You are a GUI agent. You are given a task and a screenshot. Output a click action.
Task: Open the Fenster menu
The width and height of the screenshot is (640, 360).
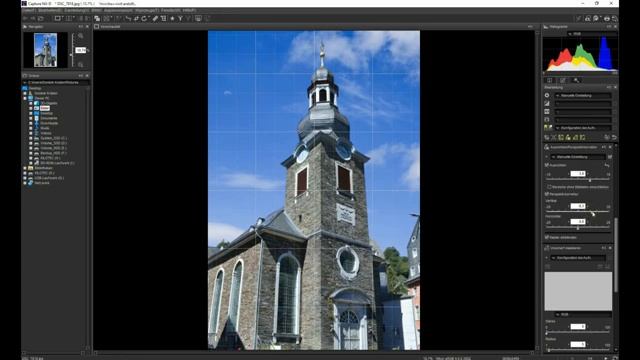171,10
